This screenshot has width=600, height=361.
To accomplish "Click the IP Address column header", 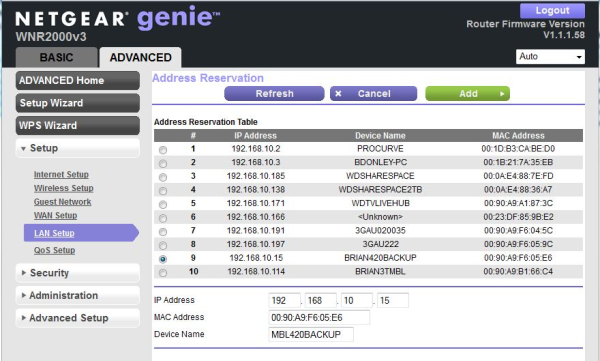I will (255, 136).
